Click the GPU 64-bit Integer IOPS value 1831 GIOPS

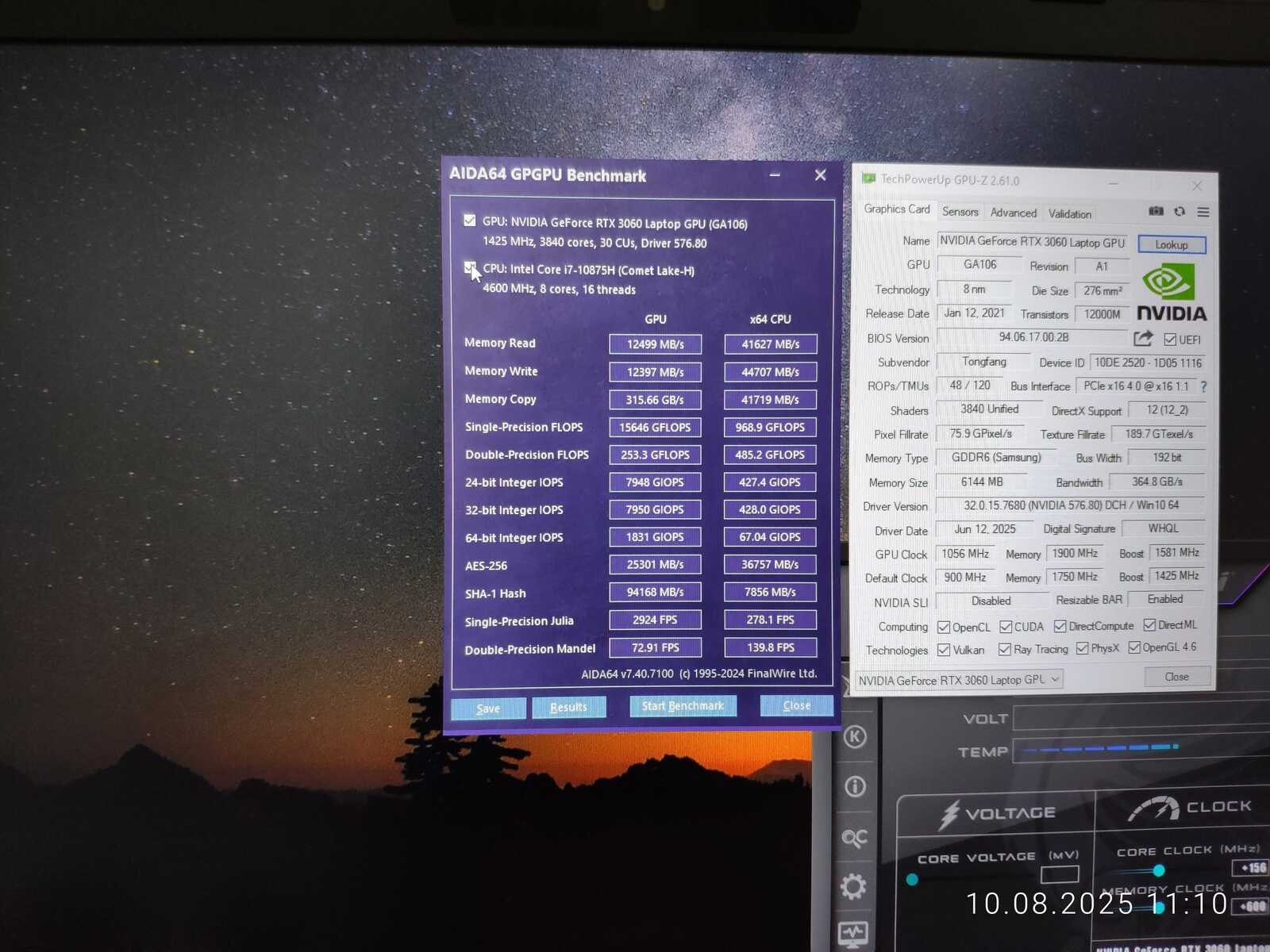point(656,537)
